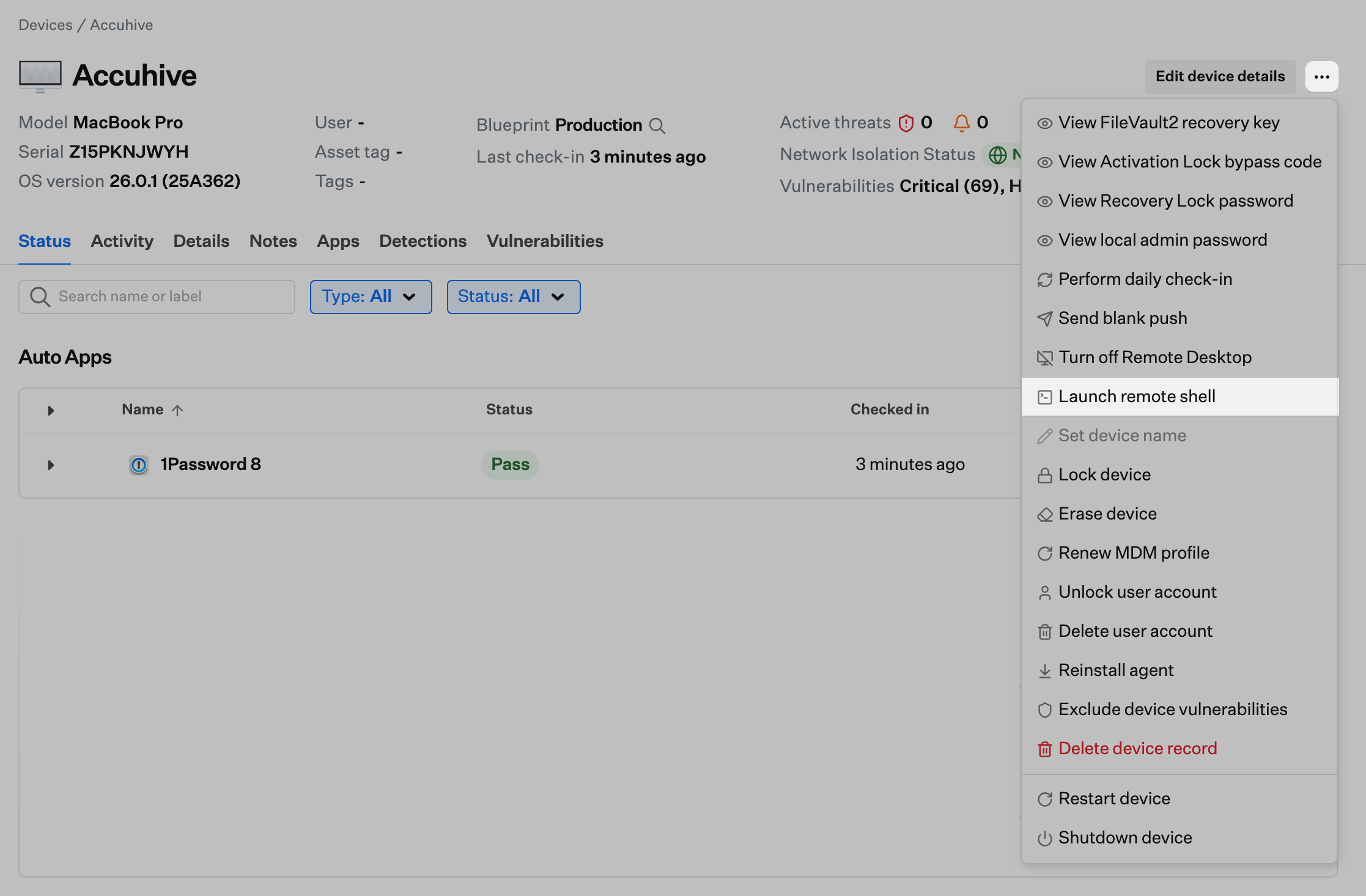The width and height of the screenshot is (1366, 896).
Task: Click the 1Password 8 name text
Action: [x=210, y=465]
